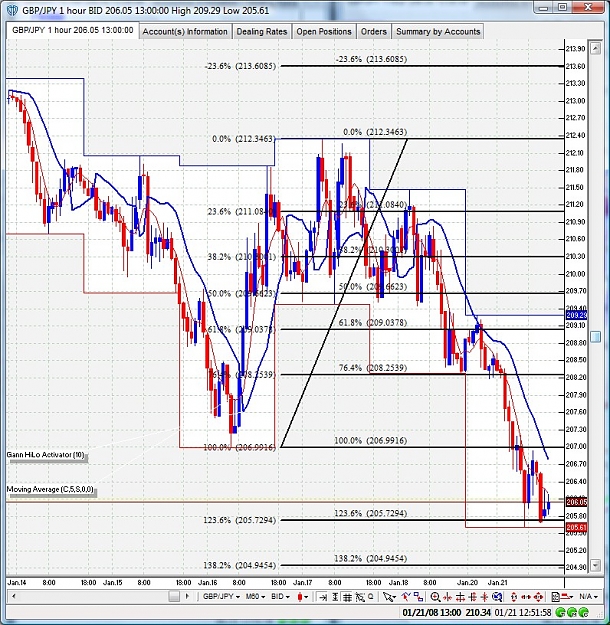Click the status bar 01/21/08 13:00 text
The height and width of the screenshot is (625, 610).
pyautogui.click(x=431, y=612)
